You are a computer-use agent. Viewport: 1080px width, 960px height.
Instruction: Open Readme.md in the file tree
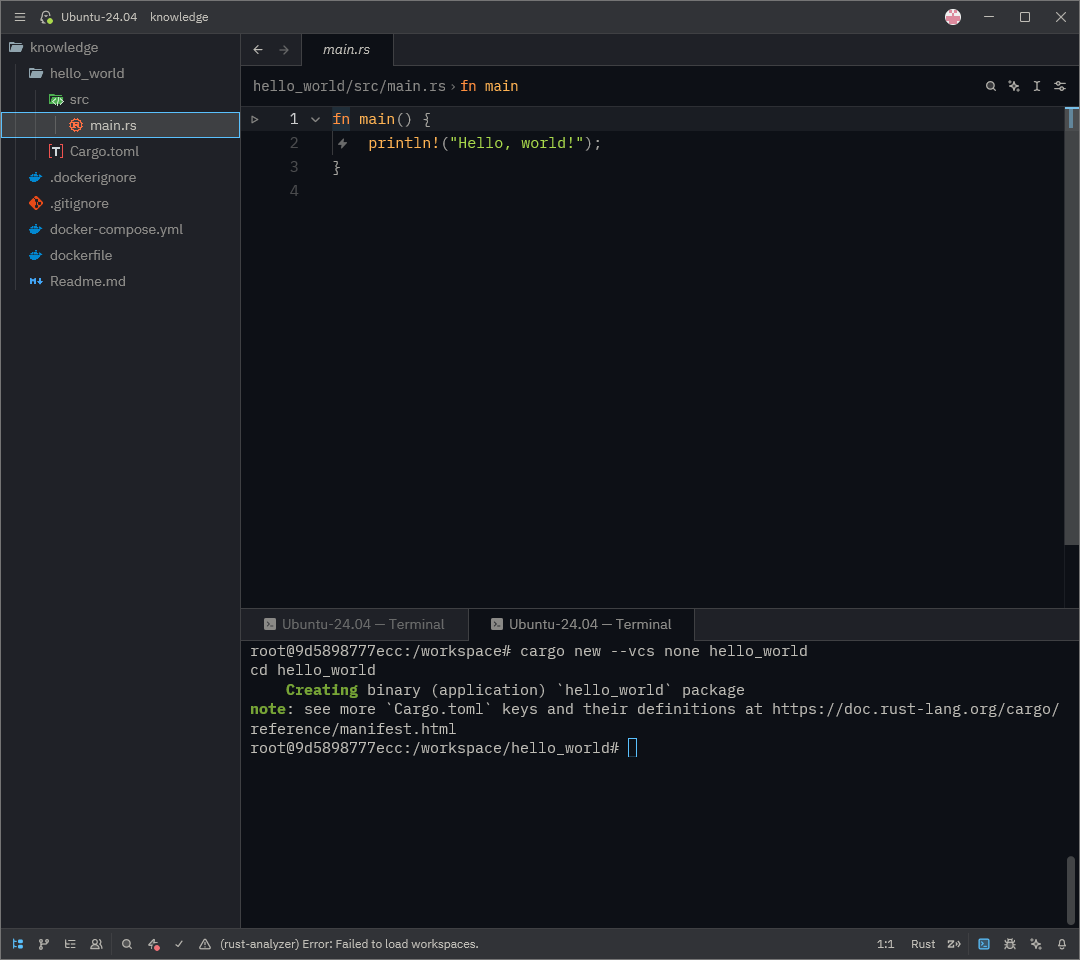[121, 281]
